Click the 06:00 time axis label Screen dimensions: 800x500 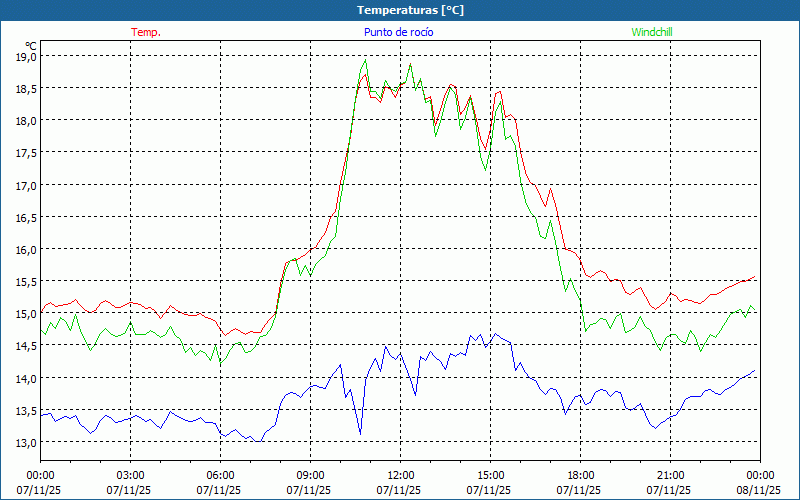tap(221, 475)
